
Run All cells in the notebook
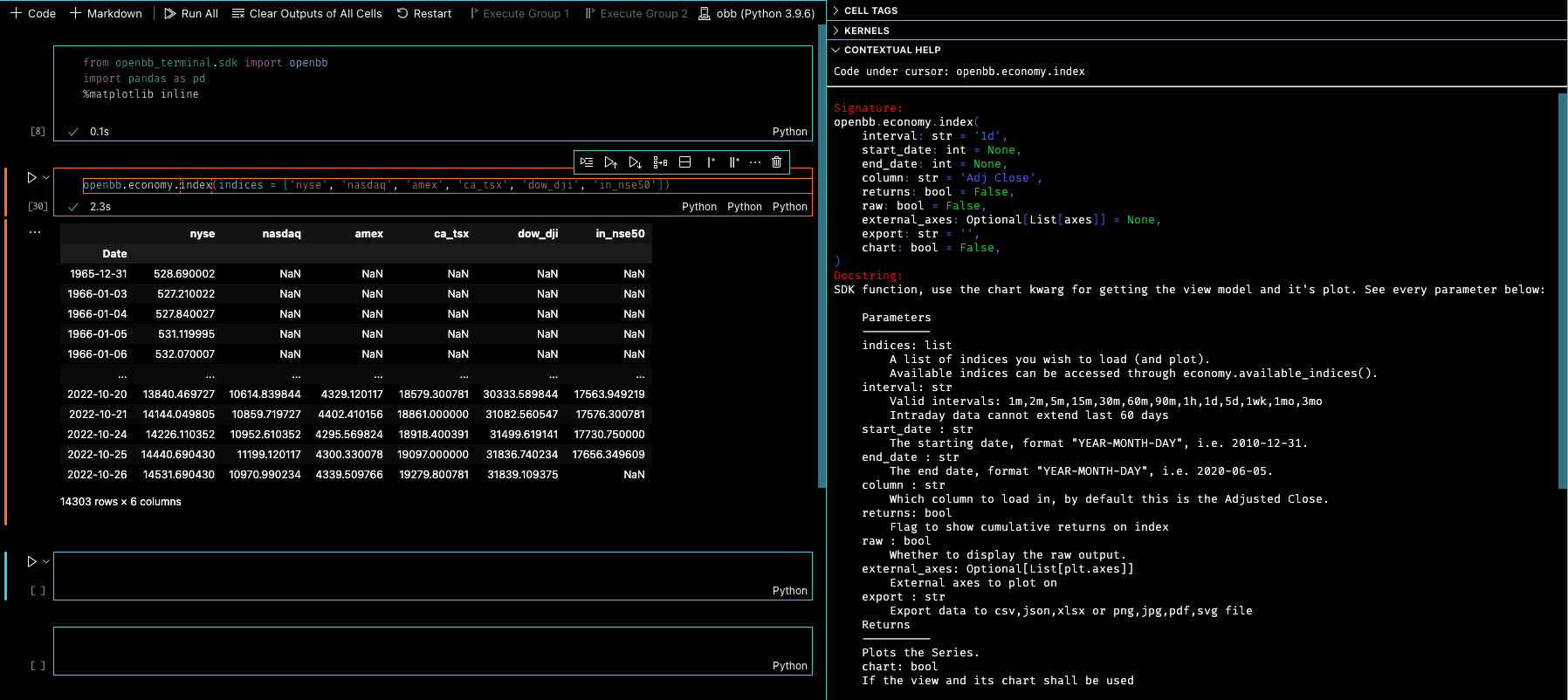(191, 13)
